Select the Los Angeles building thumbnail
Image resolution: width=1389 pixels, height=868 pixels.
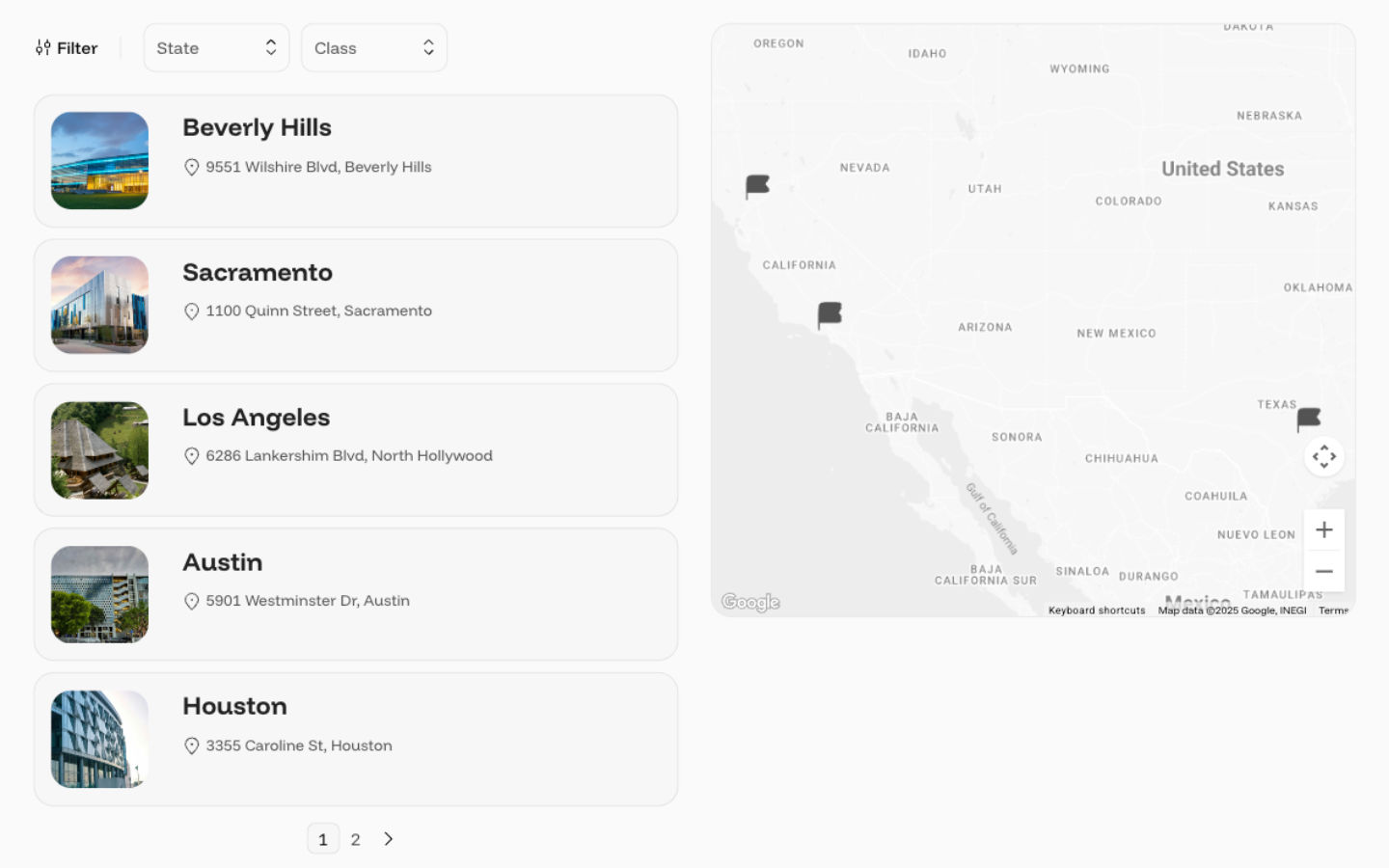(100, 450)
